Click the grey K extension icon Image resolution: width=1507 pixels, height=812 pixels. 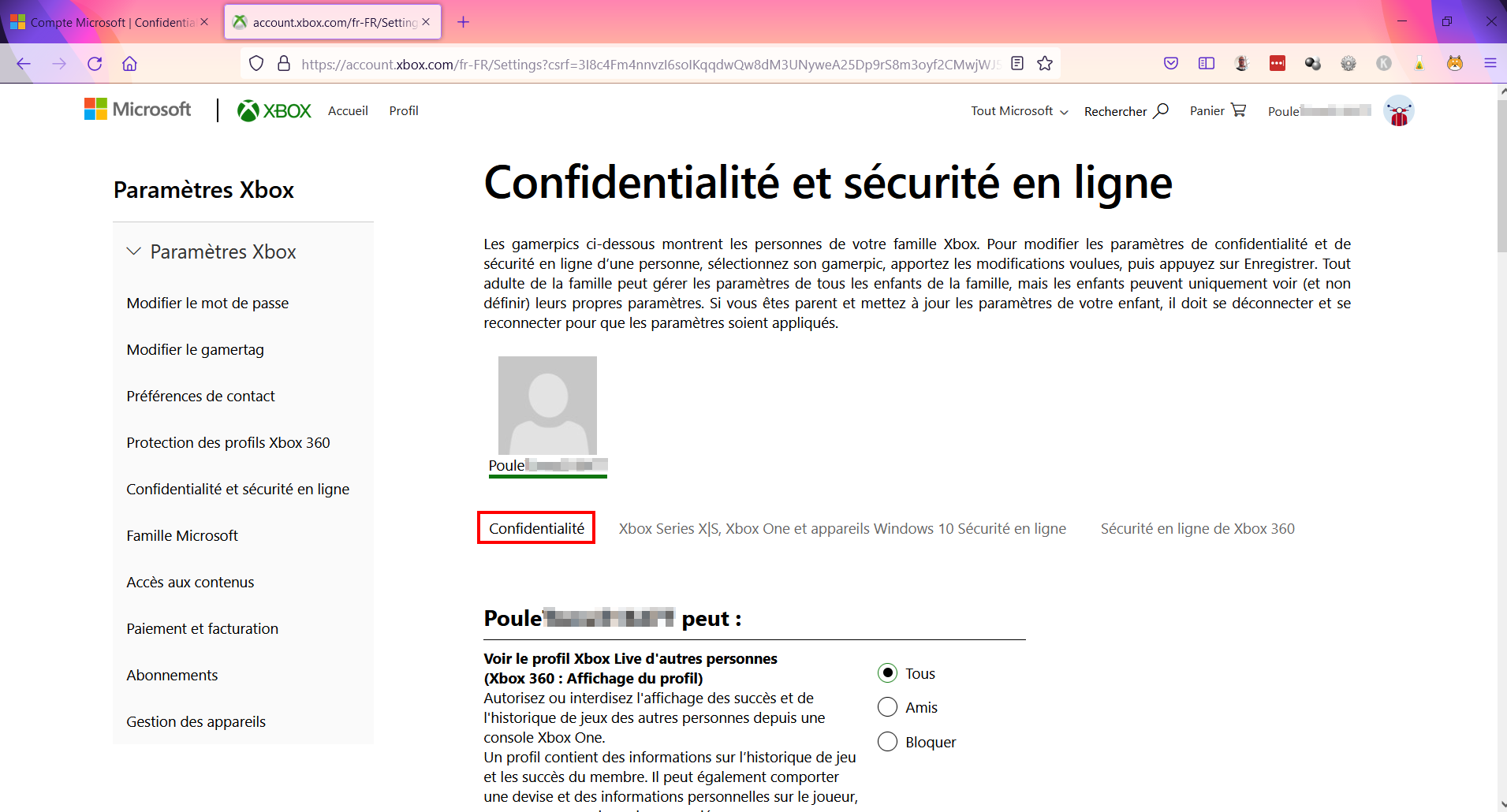coord(1384,64)
